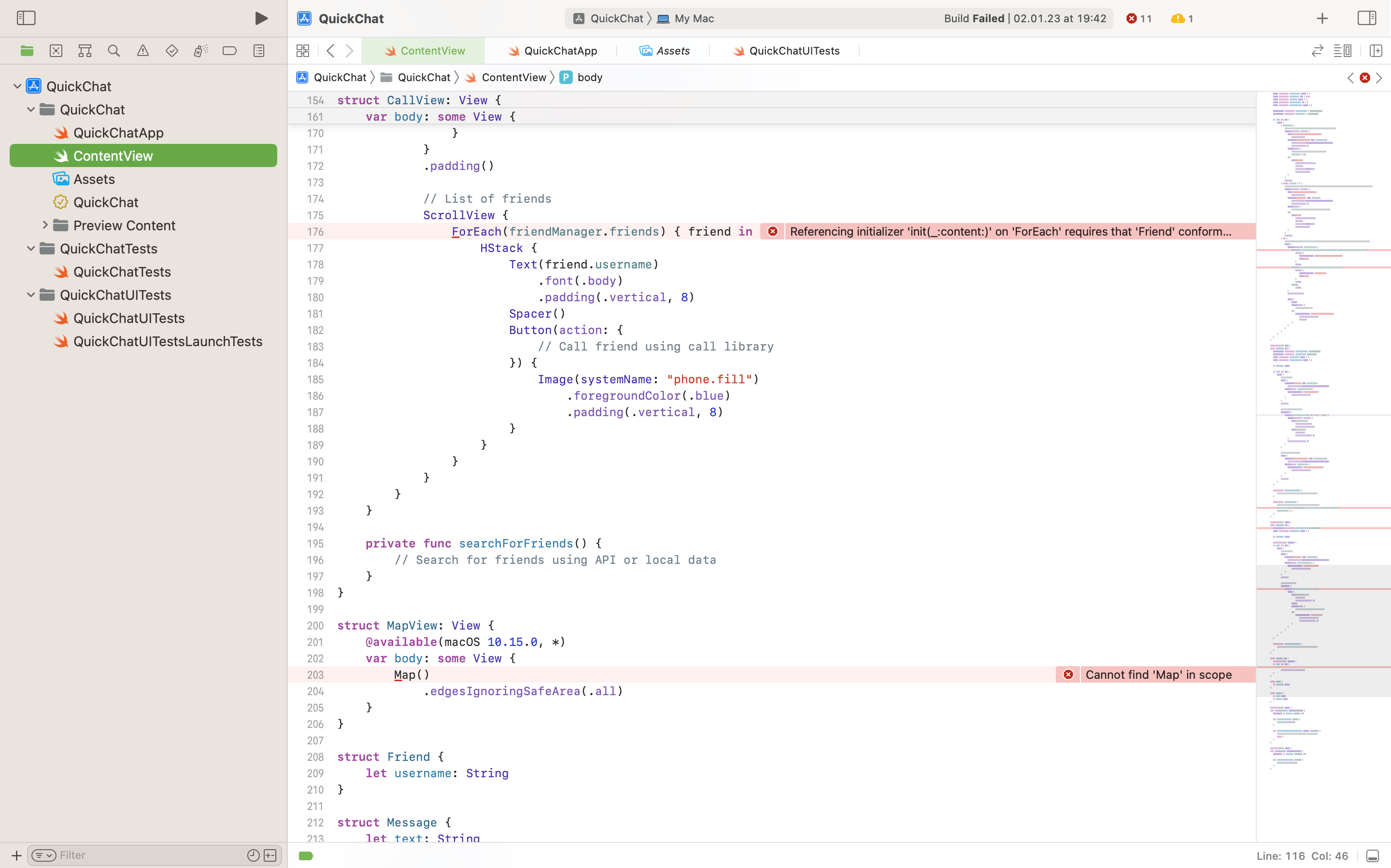Select QuickChatUITests swift file

143,318
